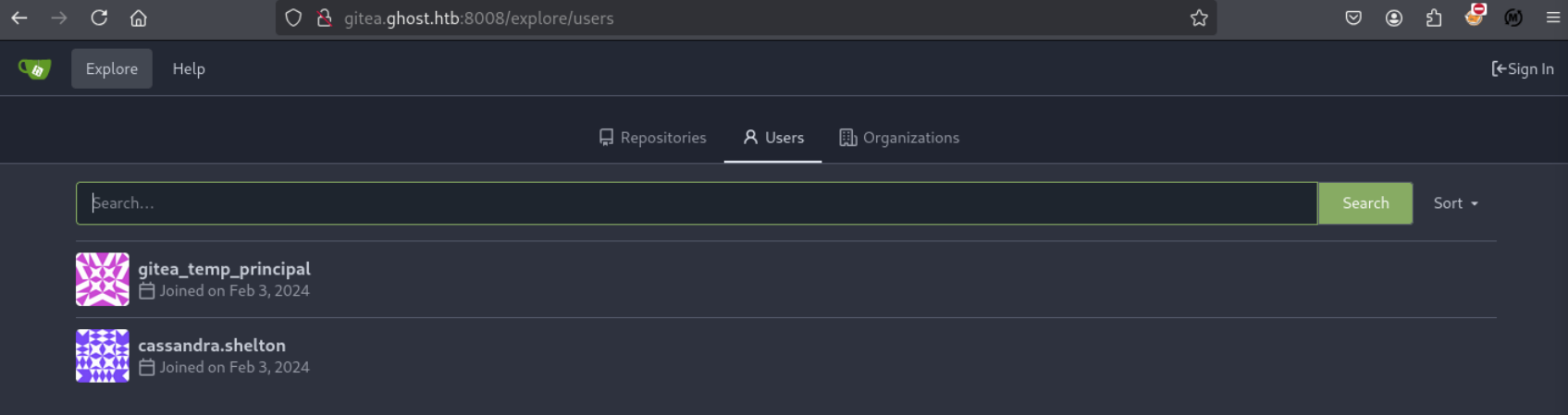Expand the Sort dropdown
The width and height of the screenshot is (1568, 415).
coord(1455,203)
